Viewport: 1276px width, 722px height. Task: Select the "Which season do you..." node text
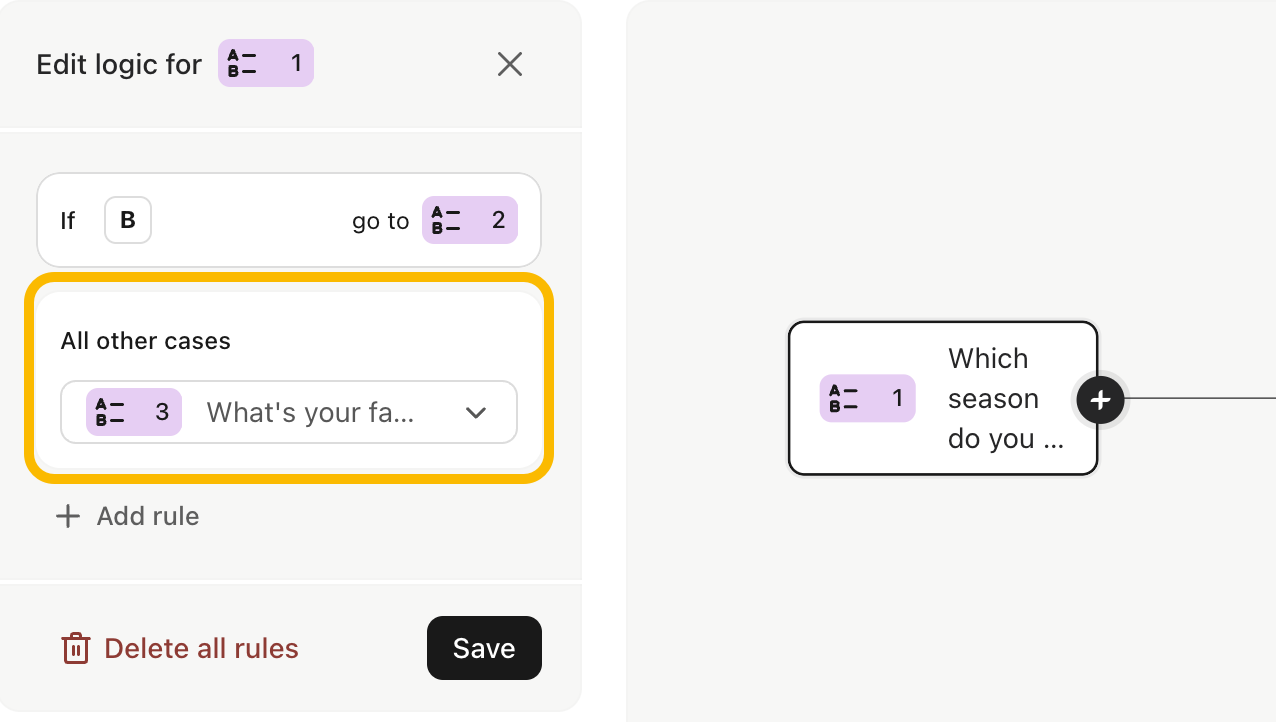click(1005, 398)
